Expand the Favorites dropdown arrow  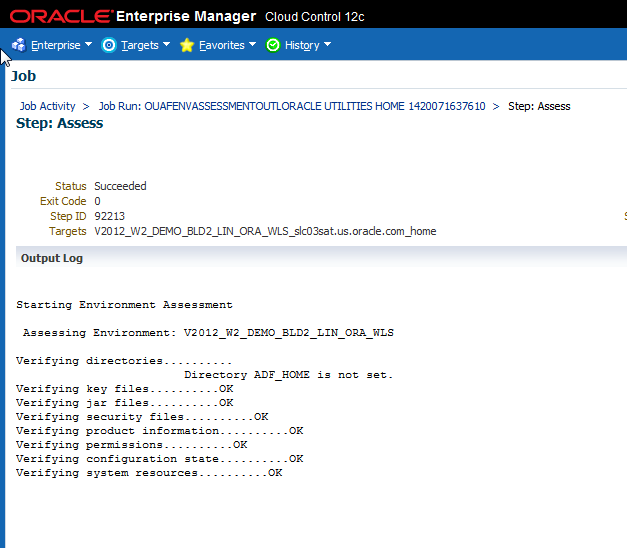252,44
